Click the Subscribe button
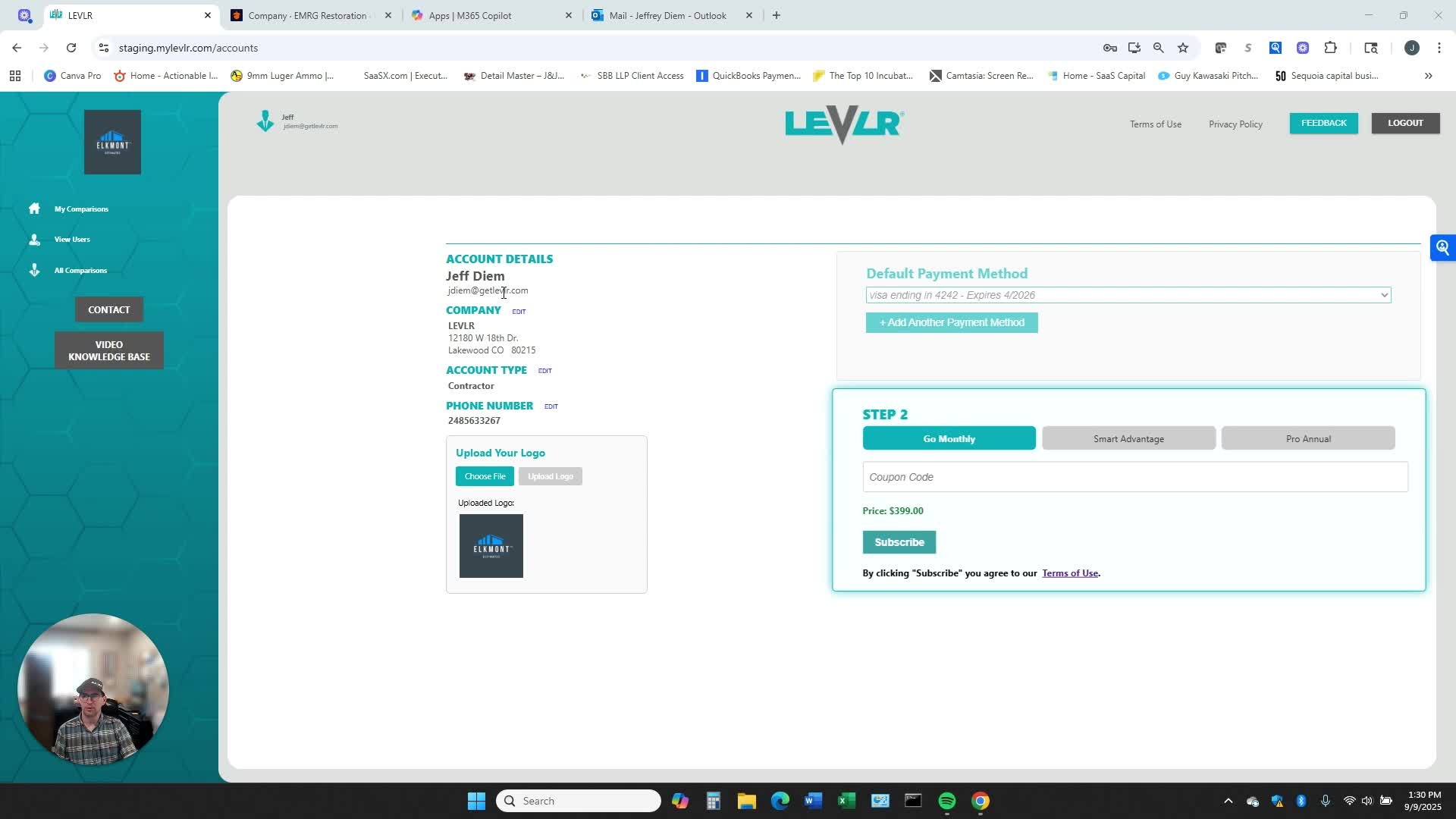The image size is (1456, 819). pos(899,542)
